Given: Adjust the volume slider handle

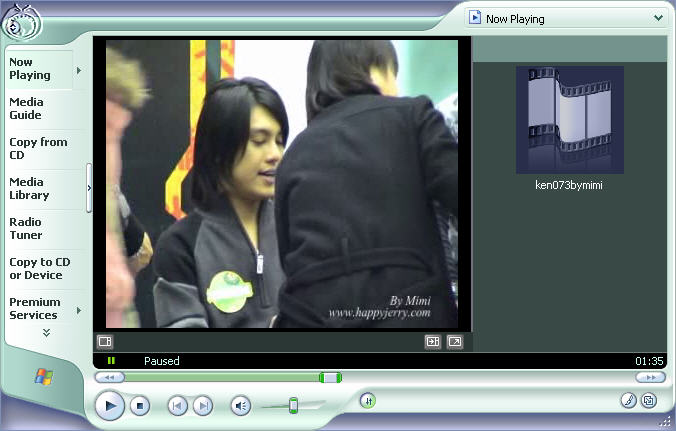Looking at the screenshot, I should (x=293, y=406).
